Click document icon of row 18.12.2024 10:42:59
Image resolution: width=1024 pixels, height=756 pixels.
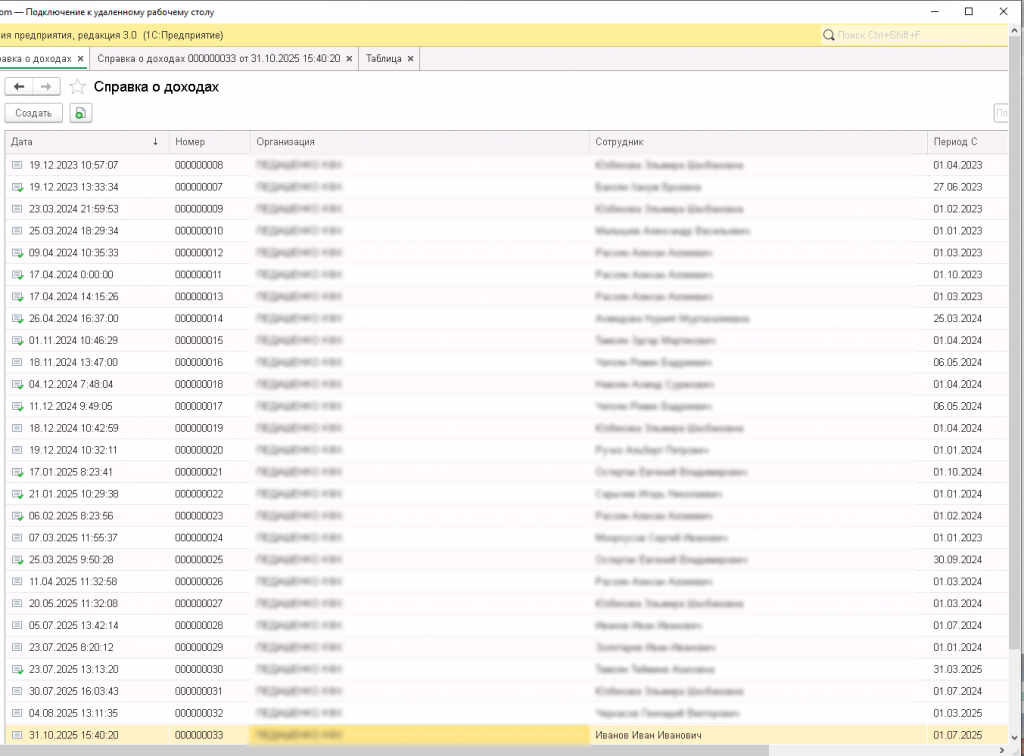(18, 428)
